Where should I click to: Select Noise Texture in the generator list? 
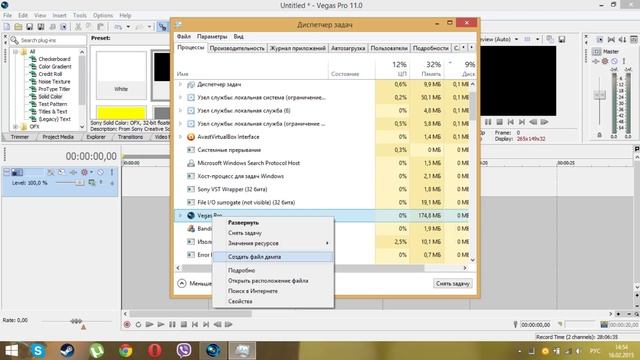point(54,82)
